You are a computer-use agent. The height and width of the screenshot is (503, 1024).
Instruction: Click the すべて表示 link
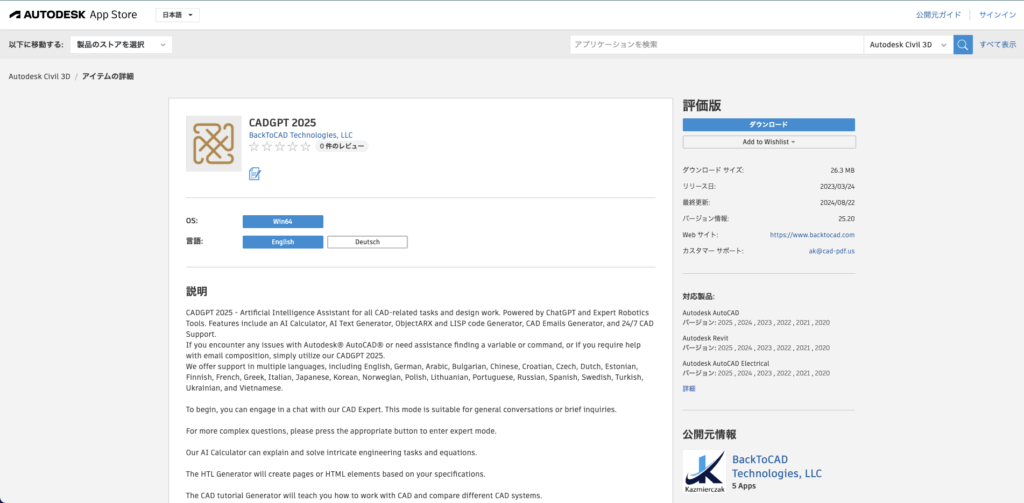(997, 45)
